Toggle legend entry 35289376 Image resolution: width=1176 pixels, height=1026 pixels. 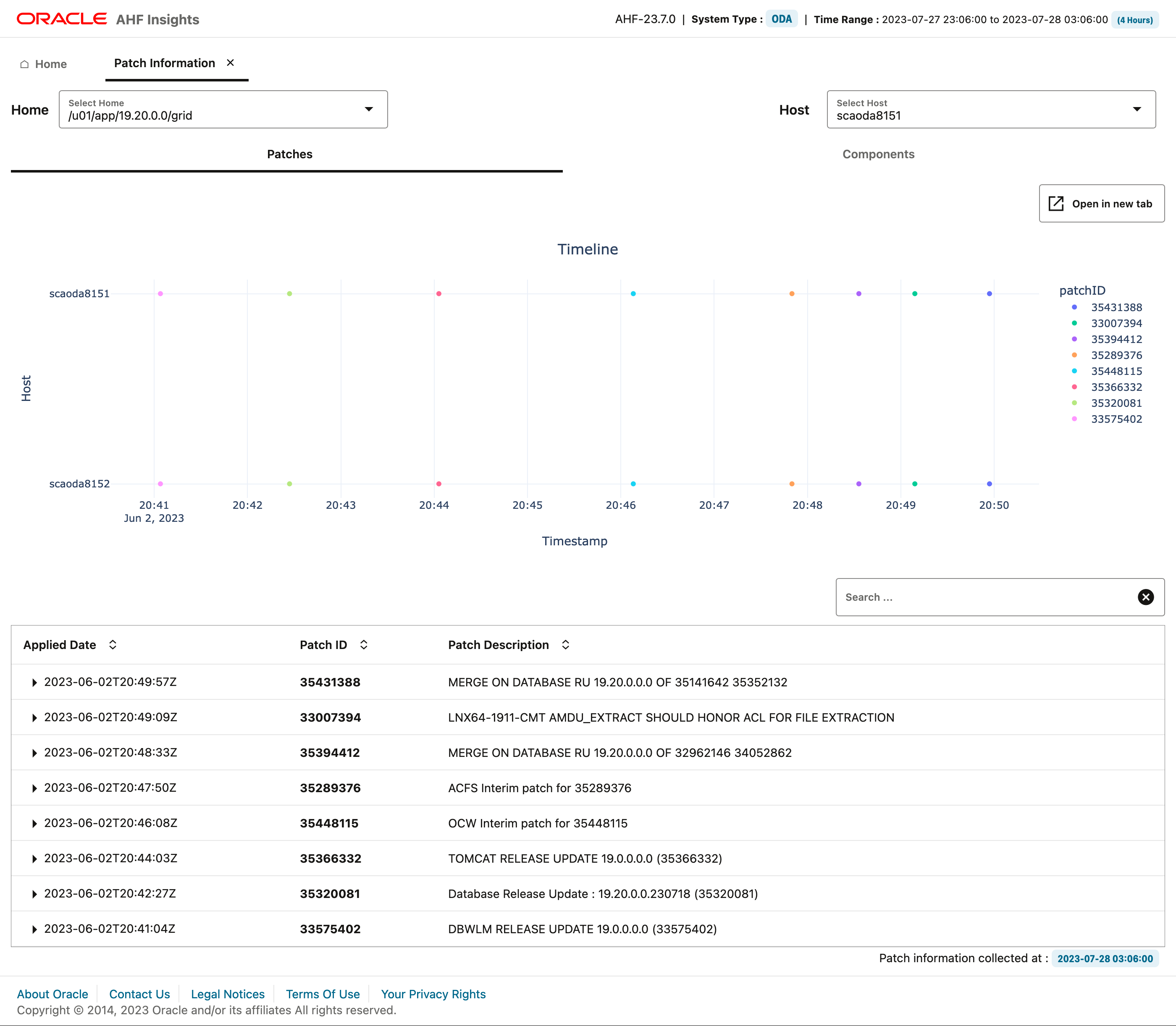[1107, 355]
